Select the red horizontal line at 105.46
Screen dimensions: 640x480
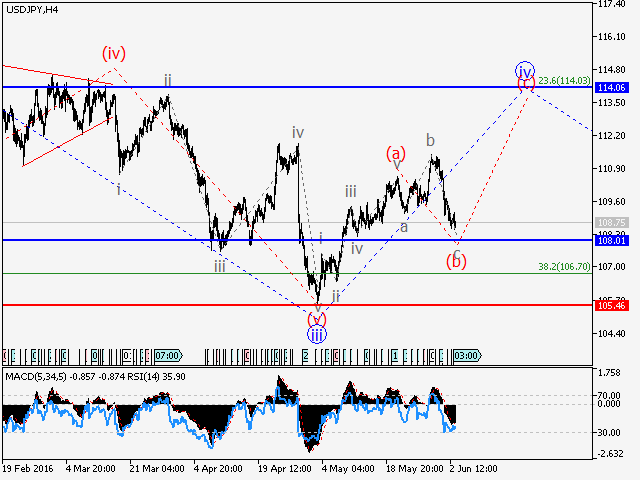tap(297, 305)
